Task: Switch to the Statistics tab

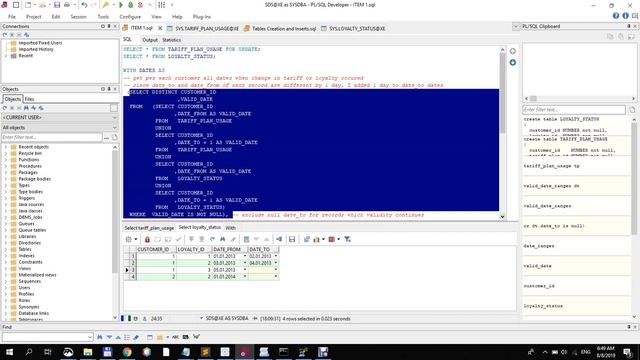Action: coord(171,40)
